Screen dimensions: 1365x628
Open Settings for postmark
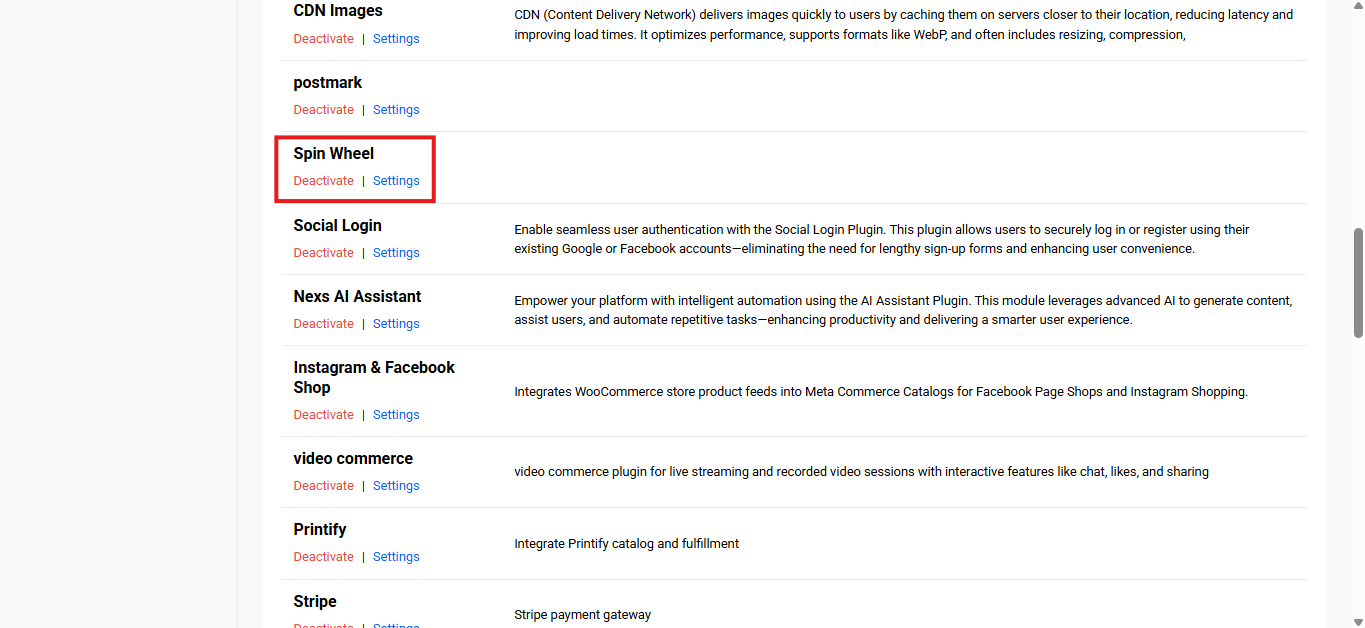pyautogui.click(x=396, y=110)
